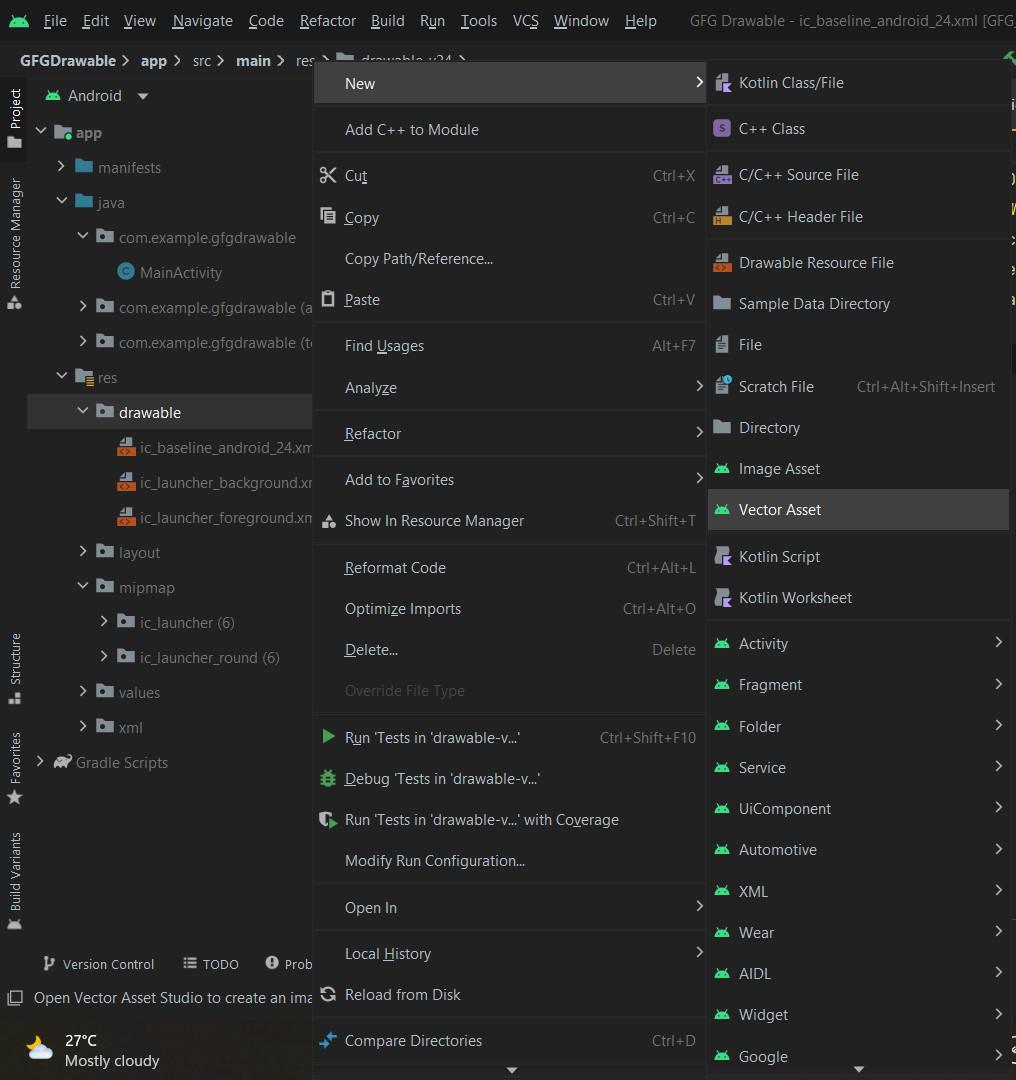The height and width of the screenshot is (1080, 1016).
Task: Open the Version Control tool window
Action: click(x=99, y=964)
